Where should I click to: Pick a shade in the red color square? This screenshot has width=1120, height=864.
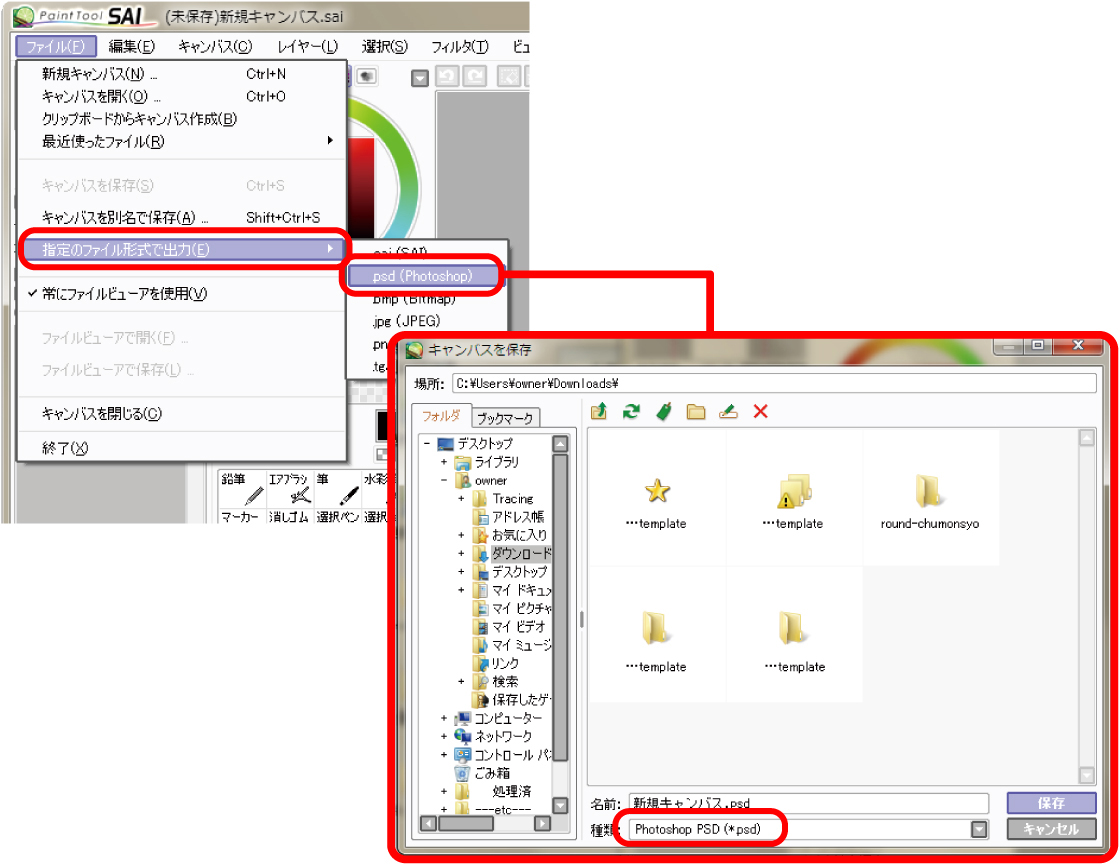361,186
